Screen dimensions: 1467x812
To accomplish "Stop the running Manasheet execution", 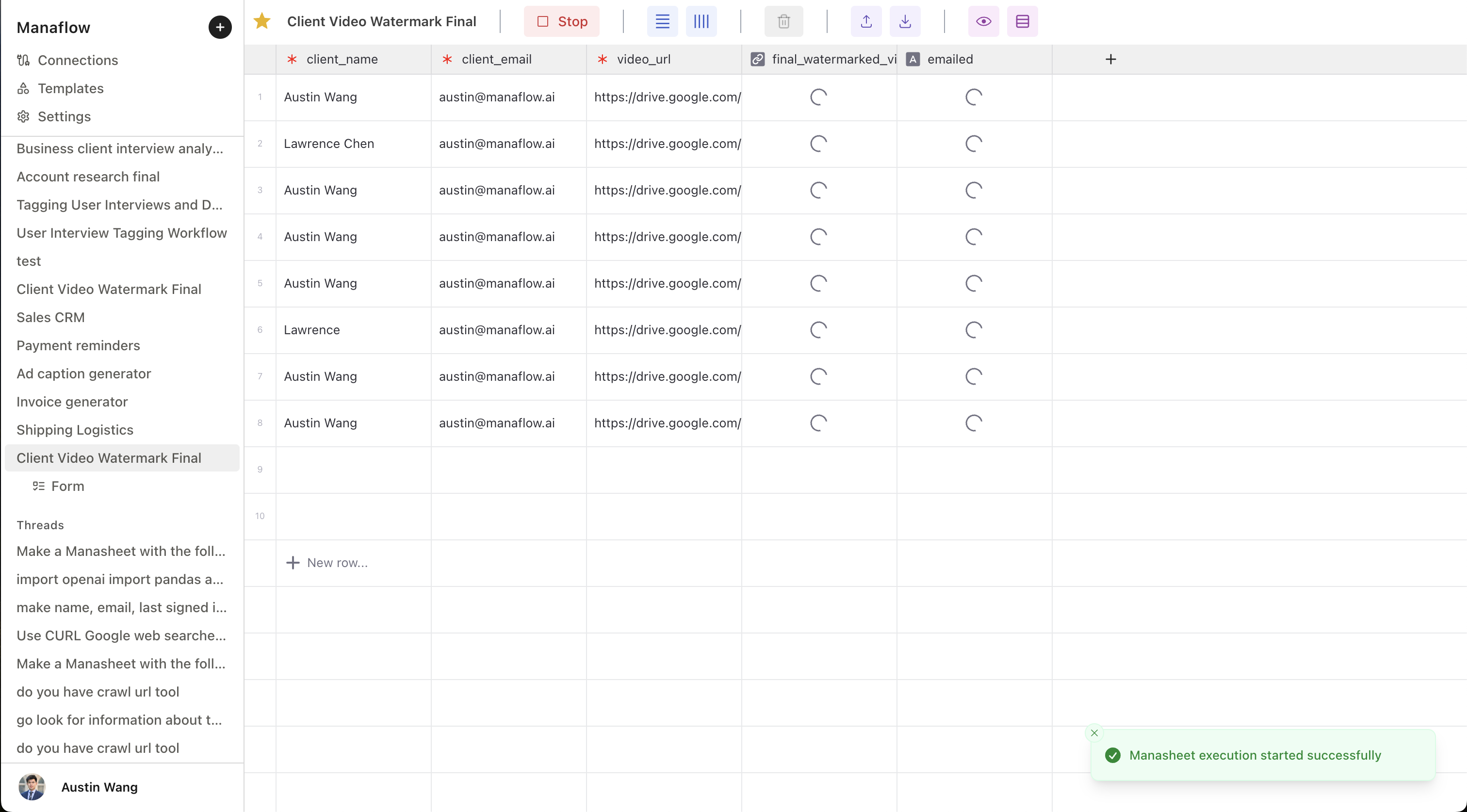I will point(561,21).
